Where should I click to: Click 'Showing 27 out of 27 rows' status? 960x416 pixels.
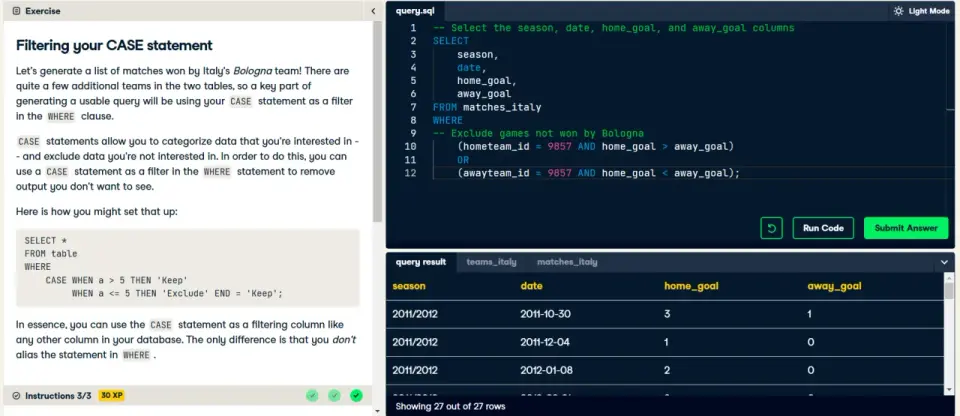450,406
